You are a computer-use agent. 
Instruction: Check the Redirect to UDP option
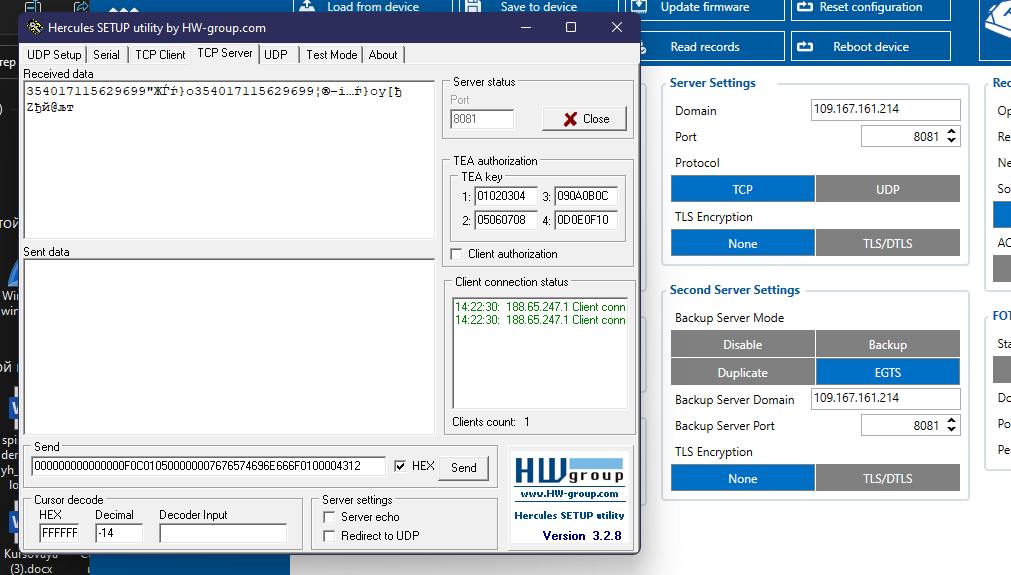[x=329, y=536]
